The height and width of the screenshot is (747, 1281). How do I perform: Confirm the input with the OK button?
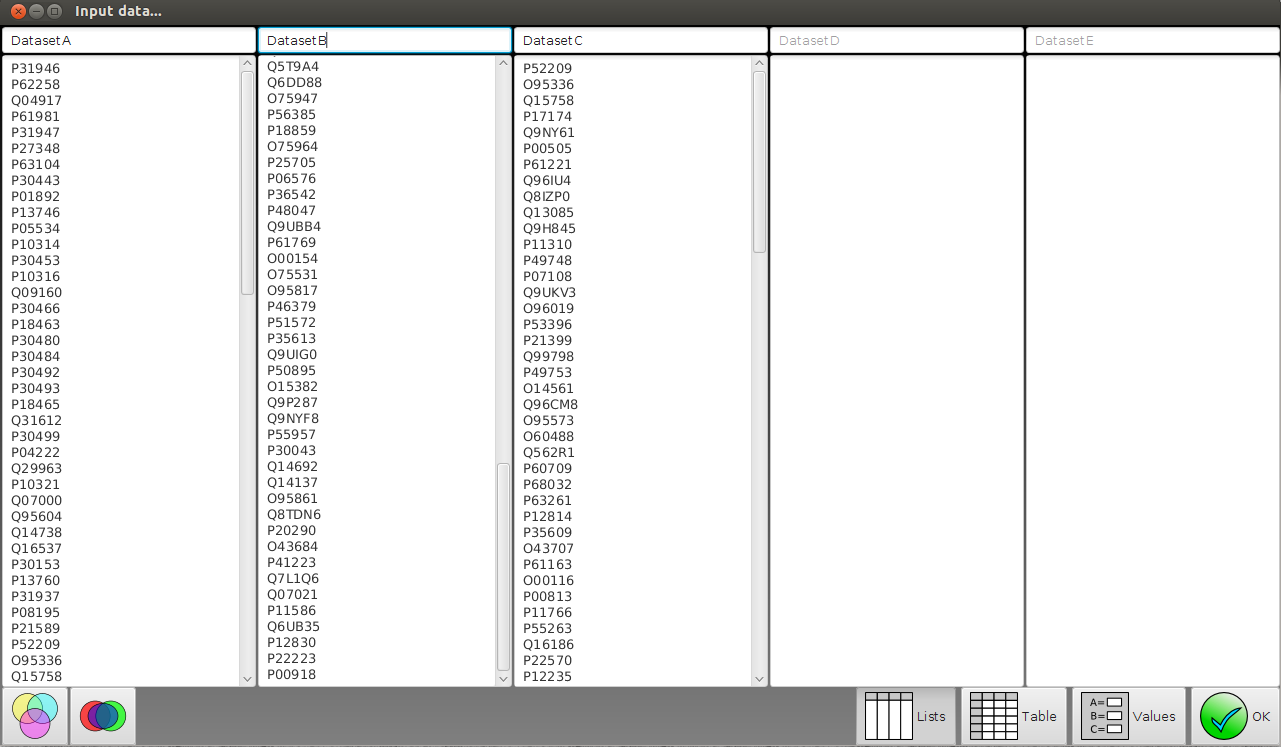pyautogui.click(x=1235, y=716)
